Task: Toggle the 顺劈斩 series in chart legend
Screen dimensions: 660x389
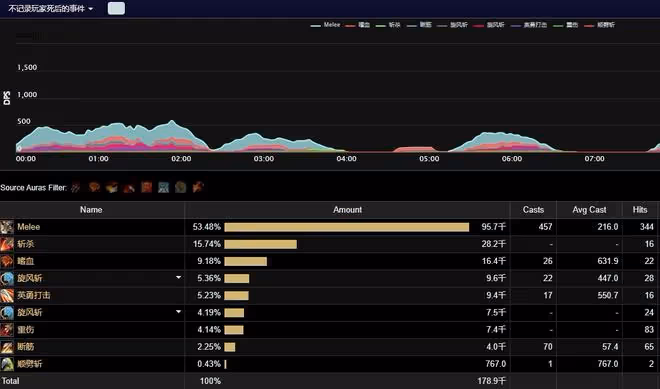Action: click(599, 25)
